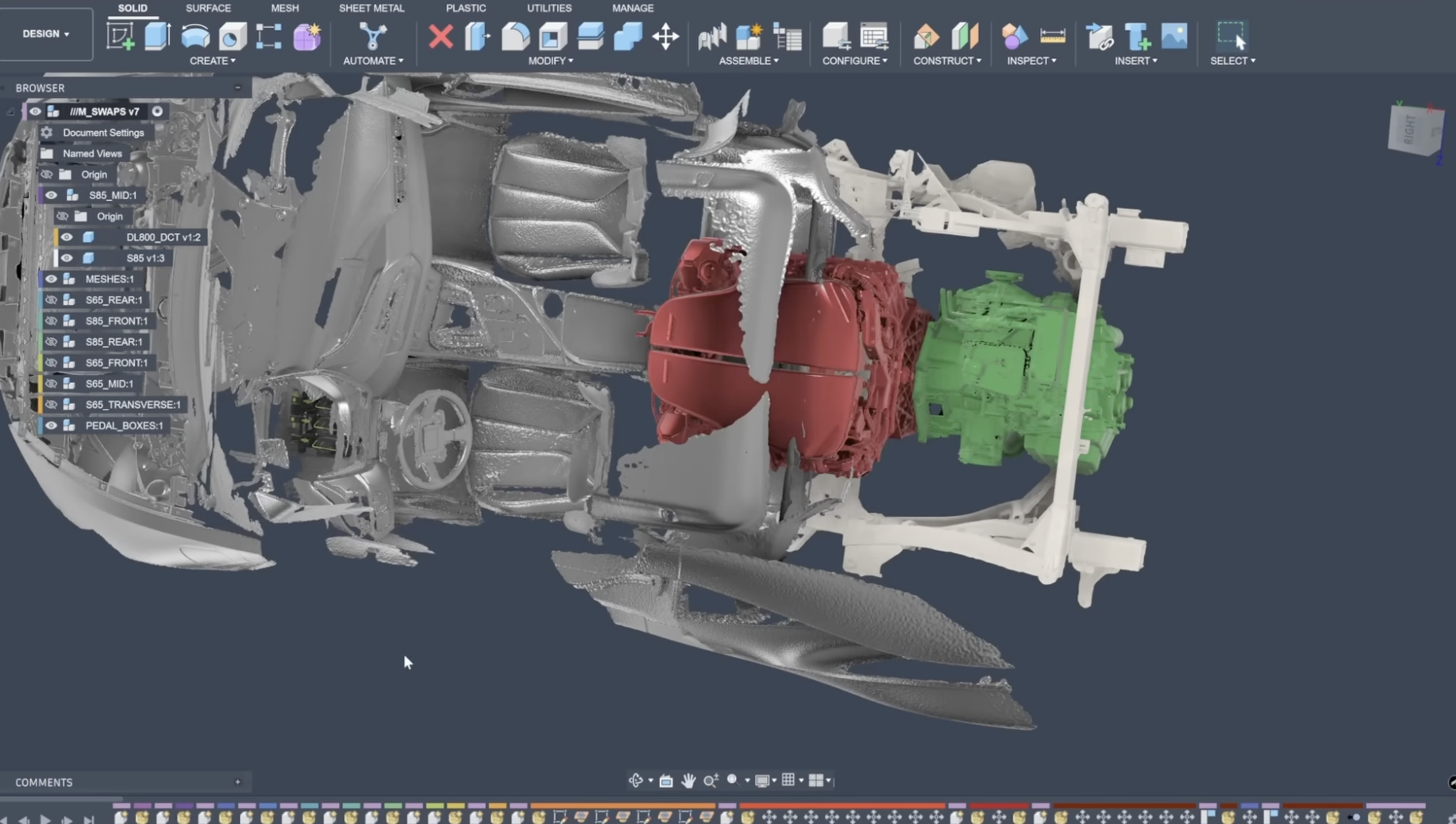Open Document Settings in browser
Screen dimensions: 1456x824
coord(103,133)
